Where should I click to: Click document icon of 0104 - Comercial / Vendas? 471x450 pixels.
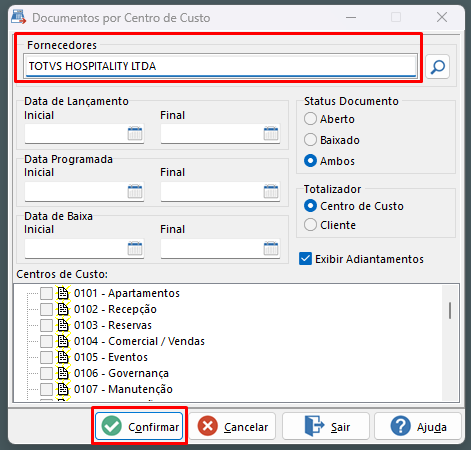coord(63,341)
